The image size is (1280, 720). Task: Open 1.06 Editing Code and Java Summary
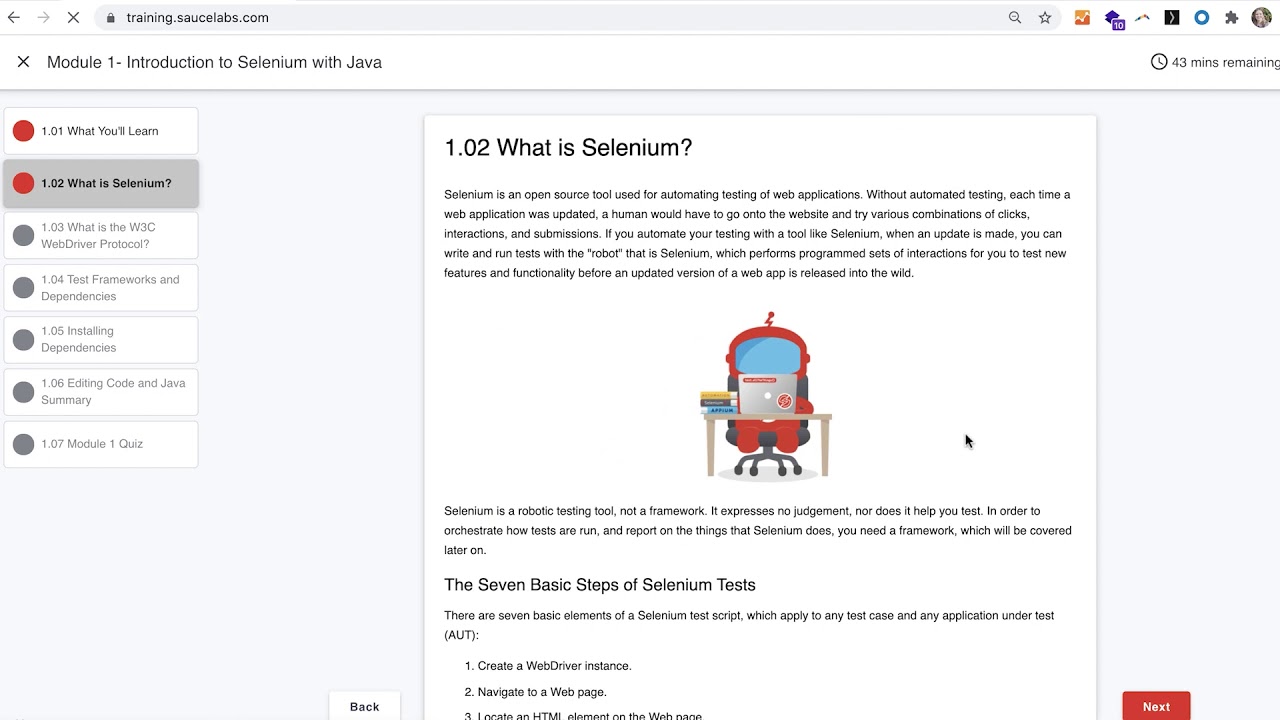tap(101, 391)
